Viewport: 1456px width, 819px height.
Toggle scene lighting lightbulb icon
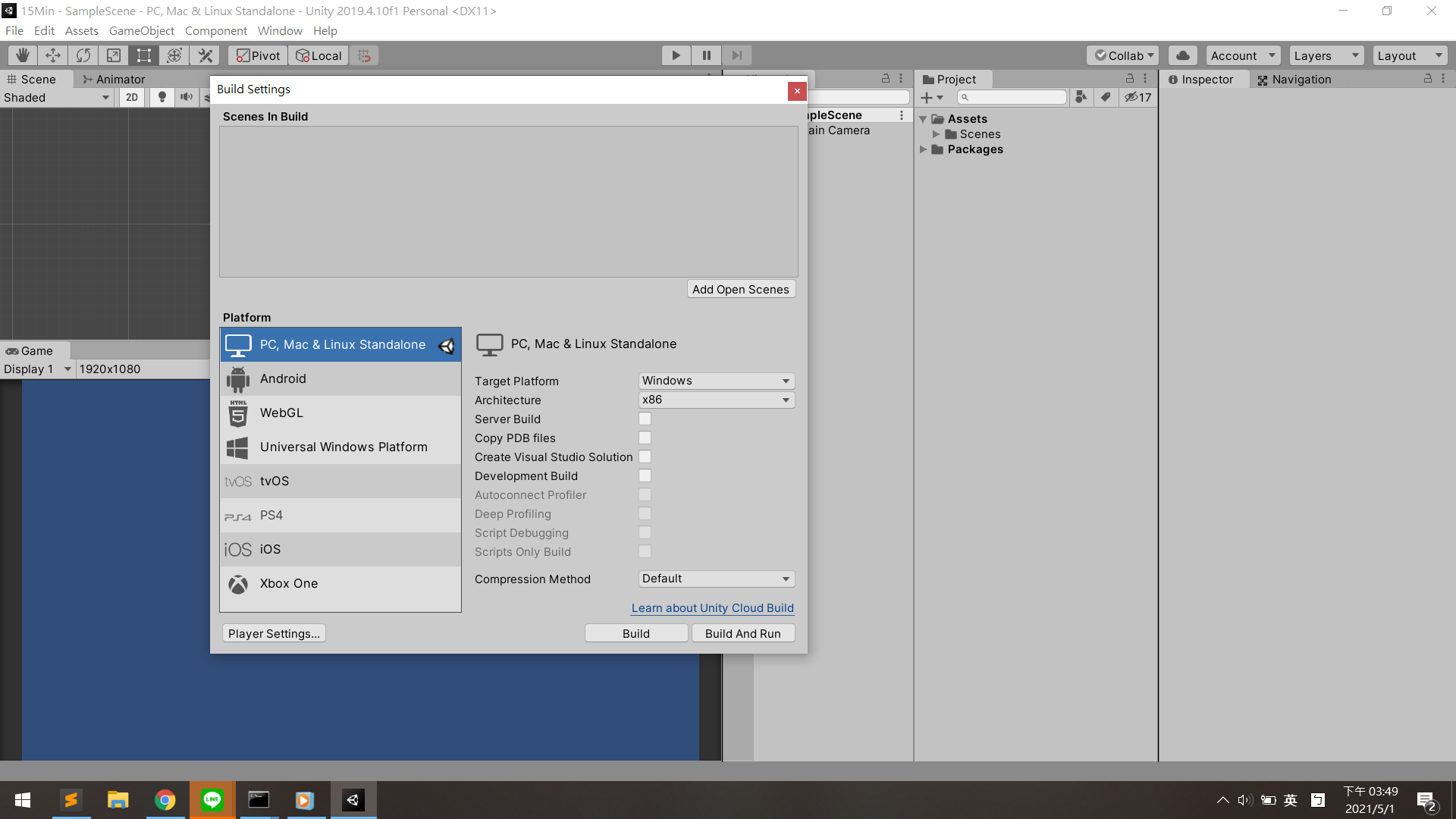162,97
